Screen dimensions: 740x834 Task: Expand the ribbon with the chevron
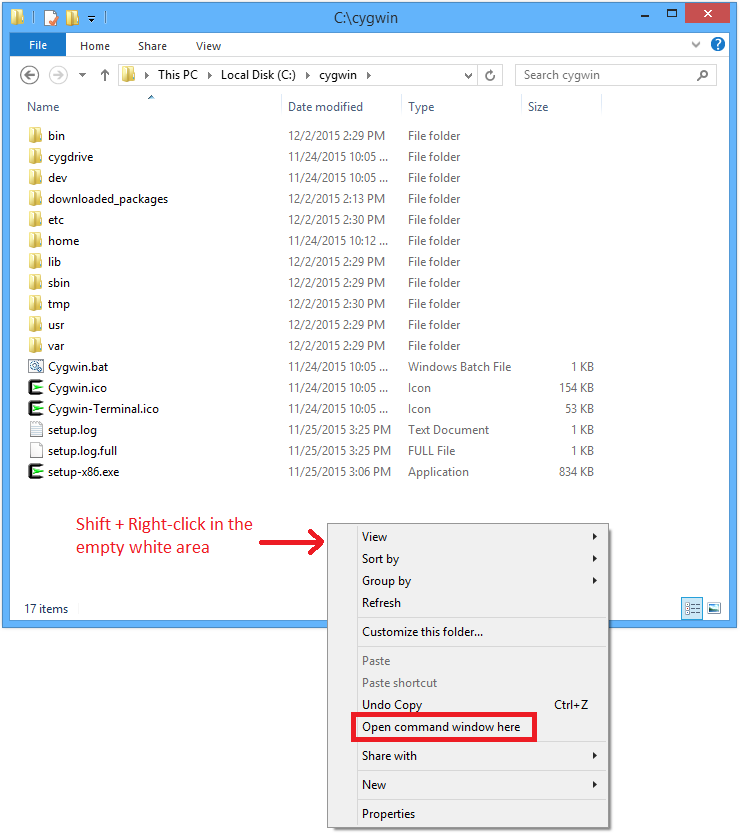(x=697, y=45)
